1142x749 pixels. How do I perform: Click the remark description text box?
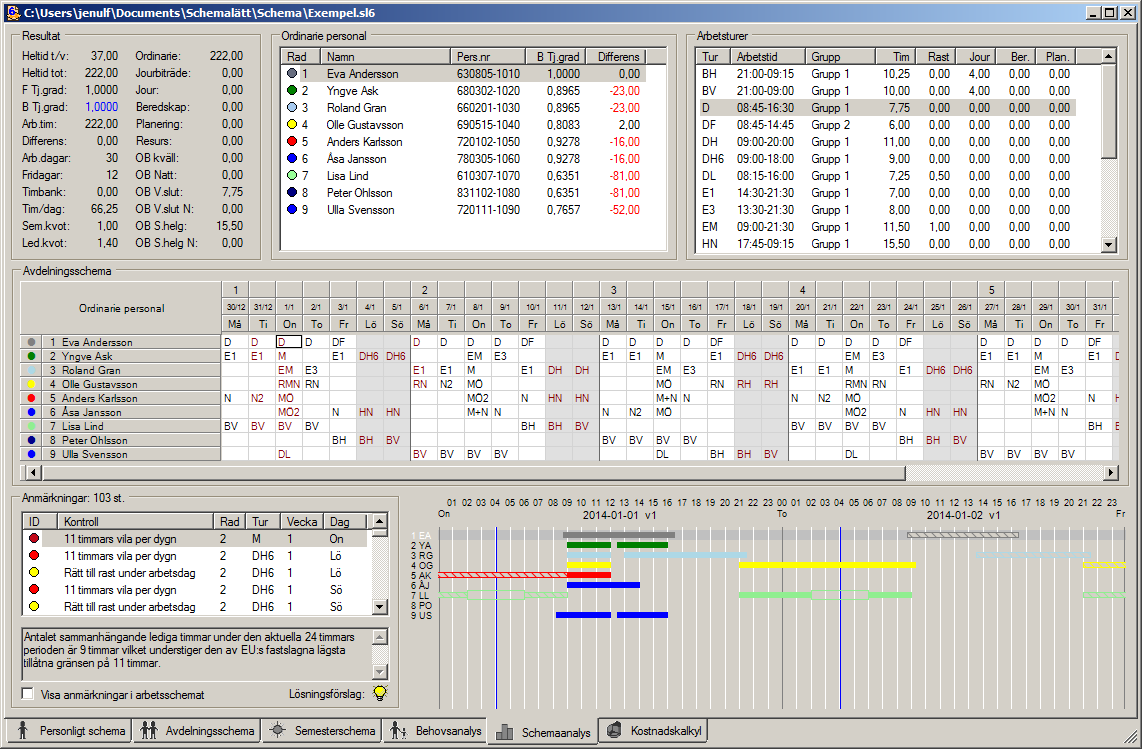(x=197, y=654)
